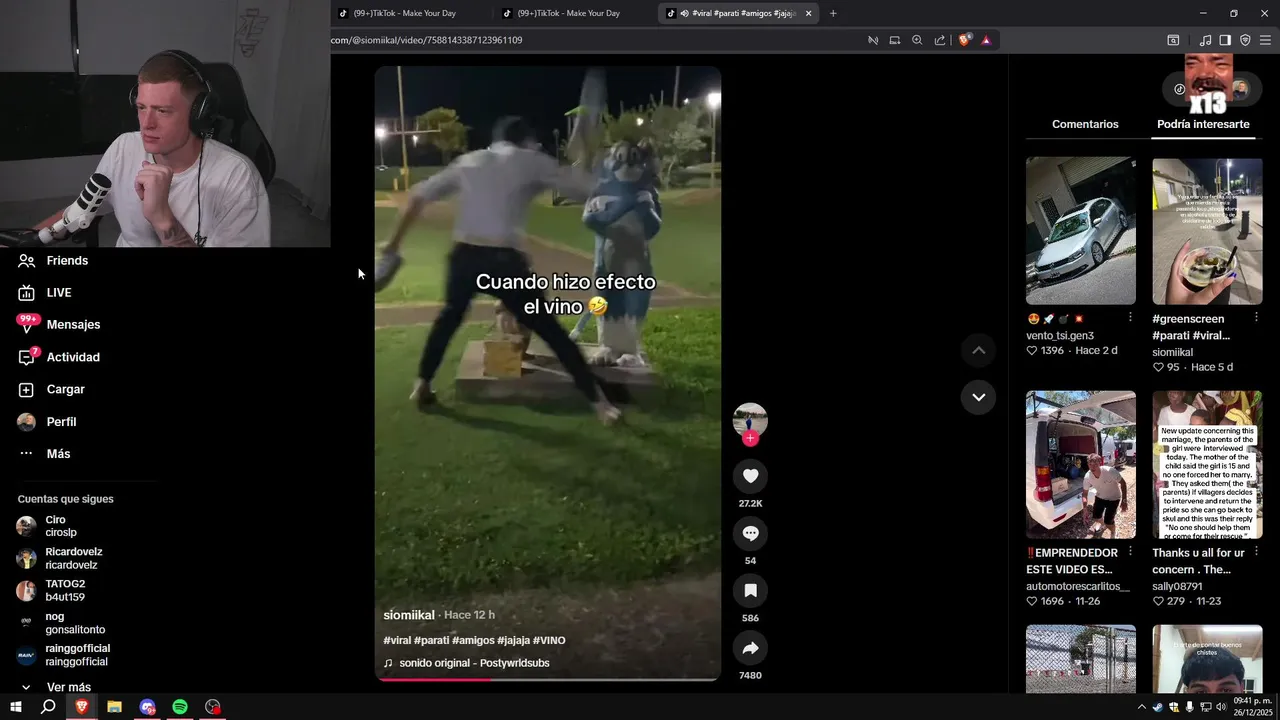This screenshot has height=720, width=1280.
Task: Open the floating TikTok player profile avatar
Action: point(1240,89)
